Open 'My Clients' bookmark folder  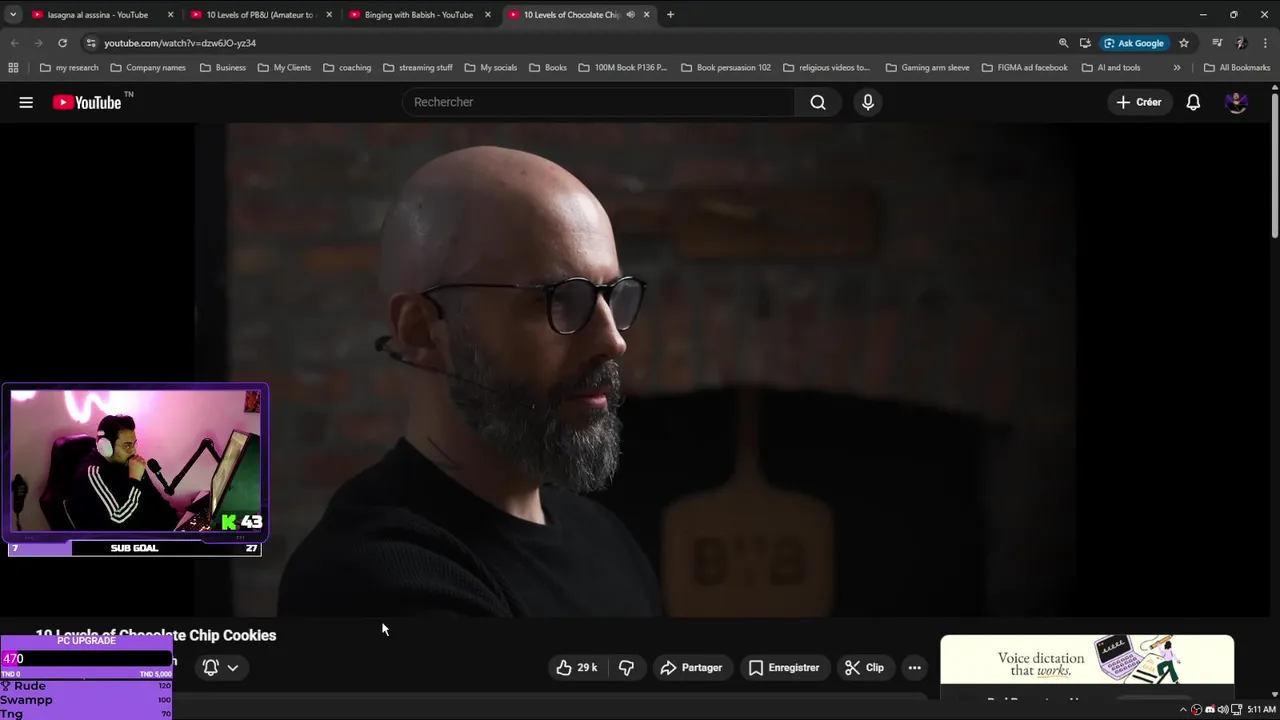coord(284,68)
